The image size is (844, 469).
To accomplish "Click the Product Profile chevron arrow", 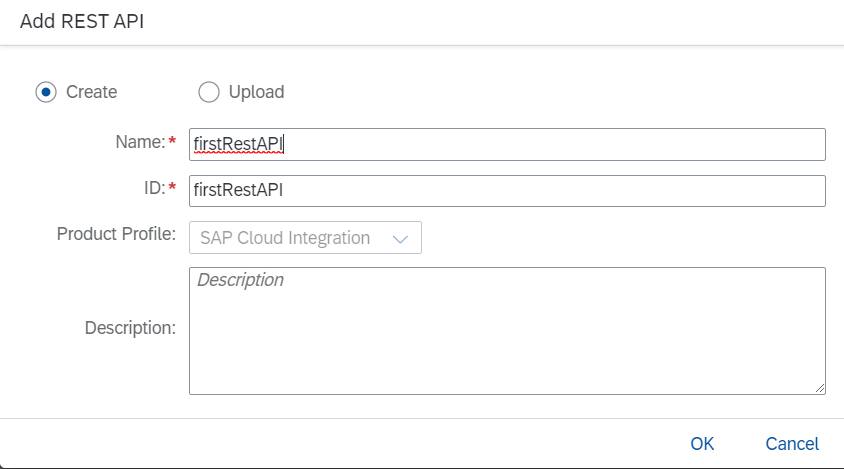I will click(401, 239).
